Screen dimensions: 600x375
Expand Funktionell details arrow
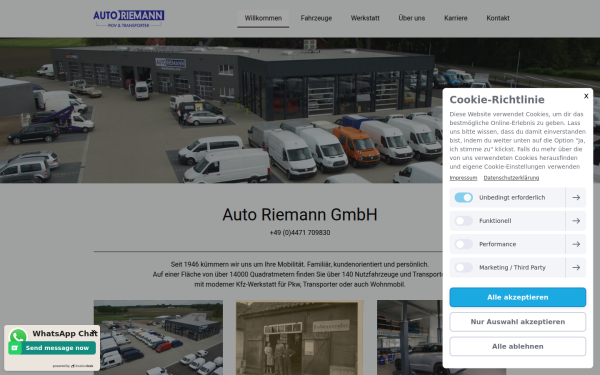576,221
